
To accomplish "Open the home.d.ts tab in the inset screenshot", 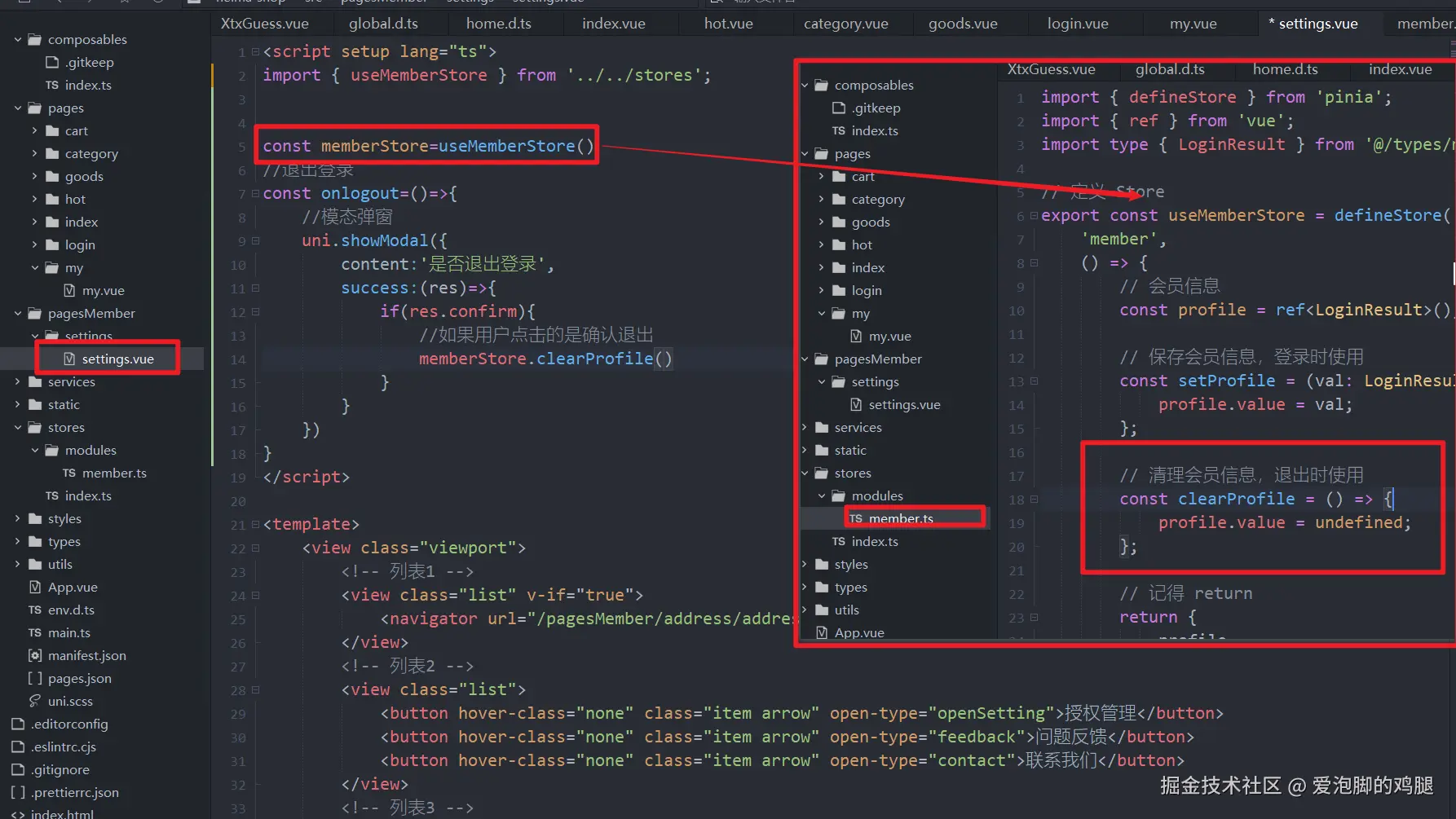I will point(1286,69).
